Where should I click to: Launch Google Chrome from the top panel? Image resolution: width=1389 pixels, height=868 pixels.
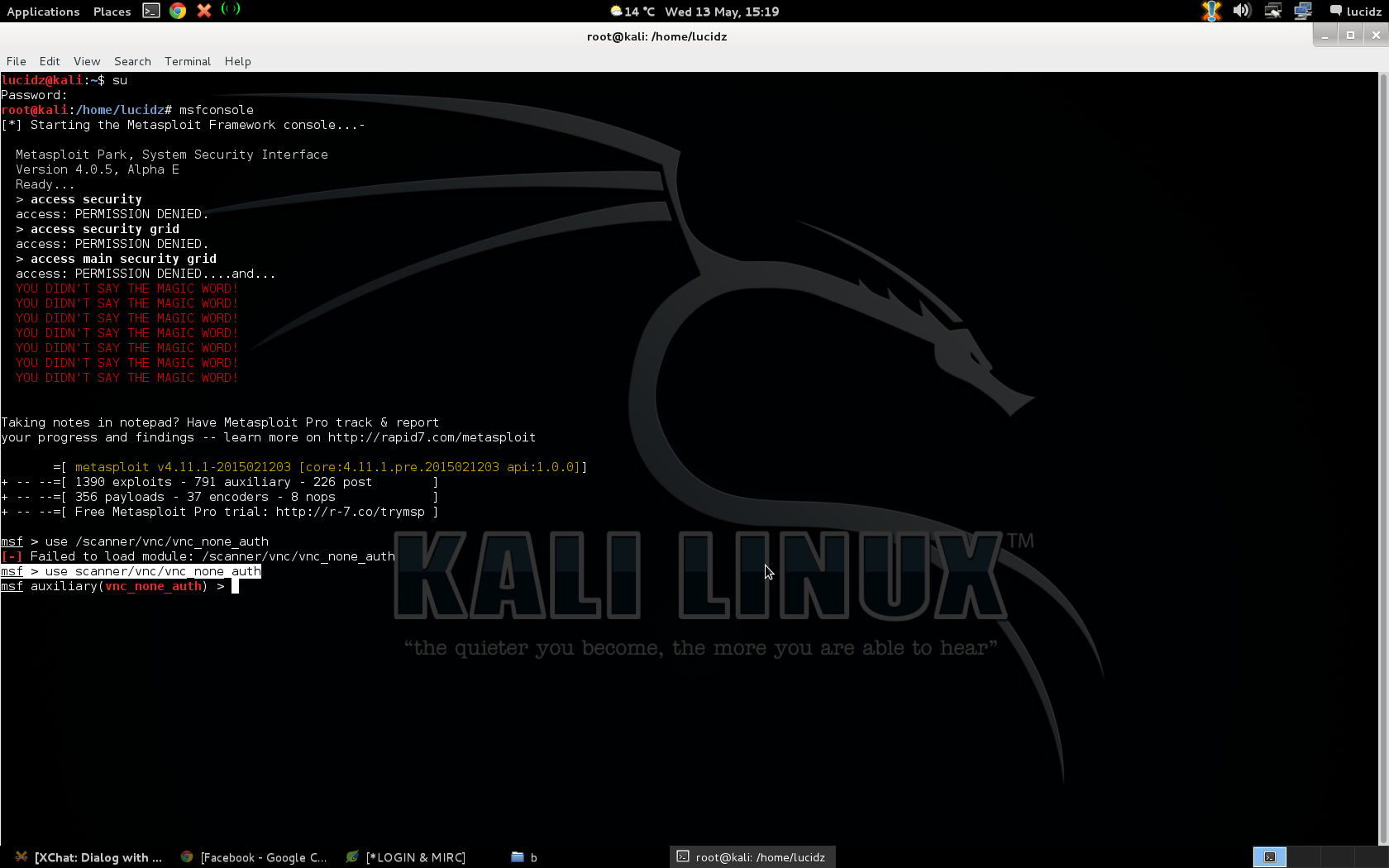coord(178,11)
